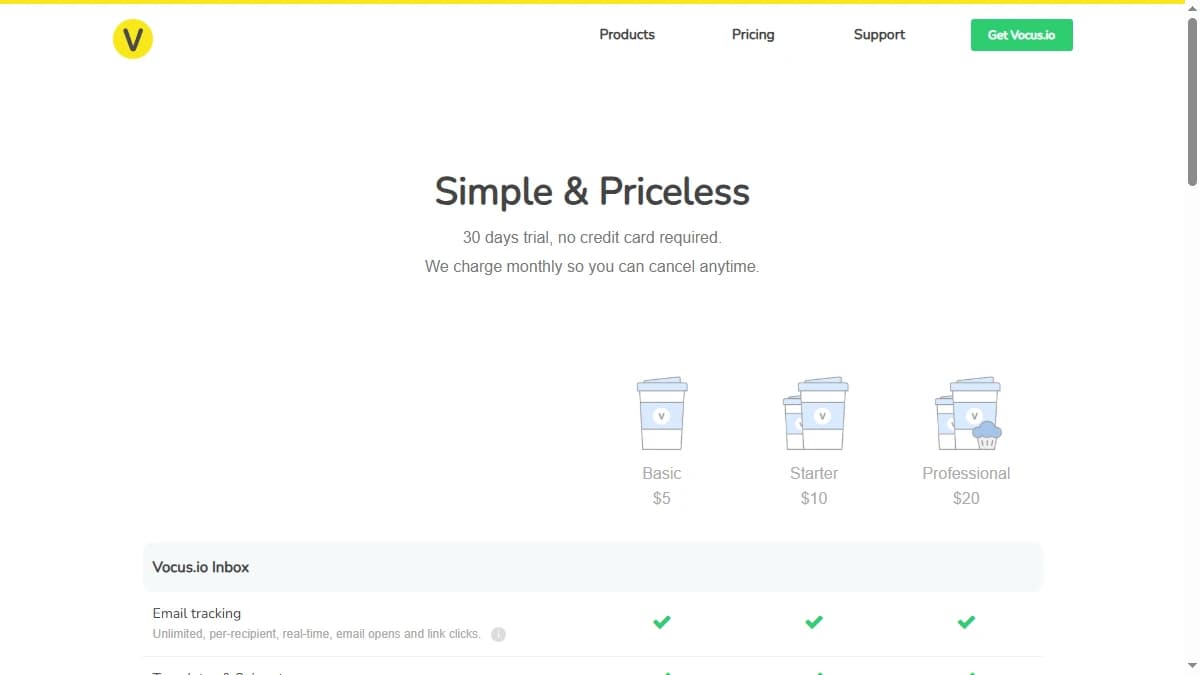Click the Vocus.io Inbox section header
1200x675 pixels.
click(593, 567)
